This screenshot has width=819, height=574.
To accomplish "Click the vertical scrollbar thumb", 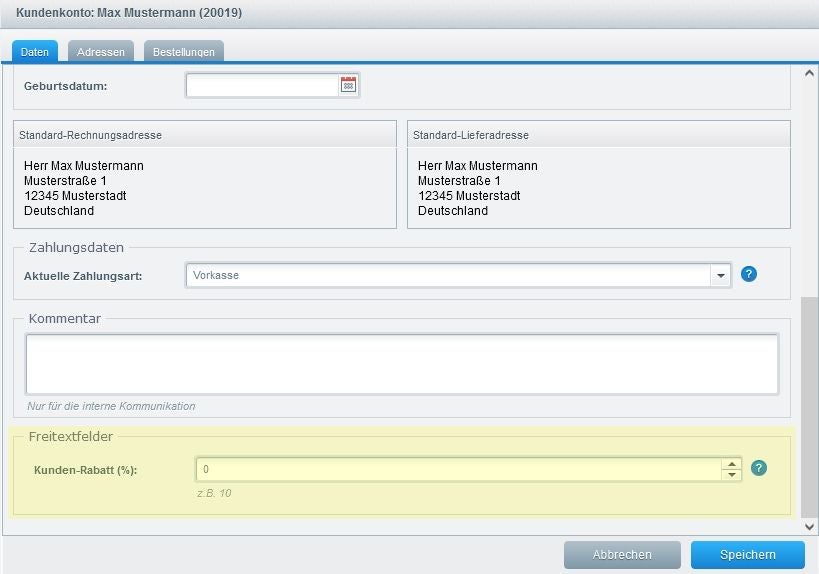I will (809, 406).
